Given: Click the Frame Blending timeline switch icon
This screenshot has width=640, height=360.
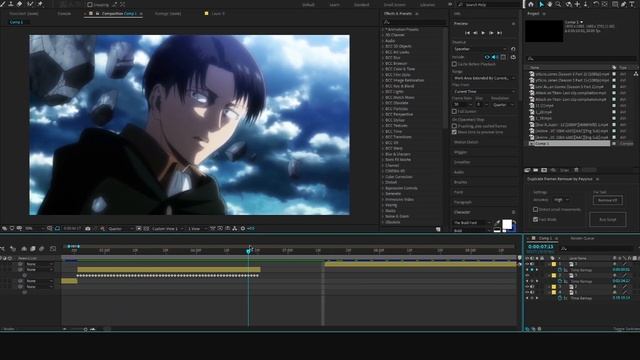Looking at the screenshot, I should pyautogui.click(x=33, y=248).
